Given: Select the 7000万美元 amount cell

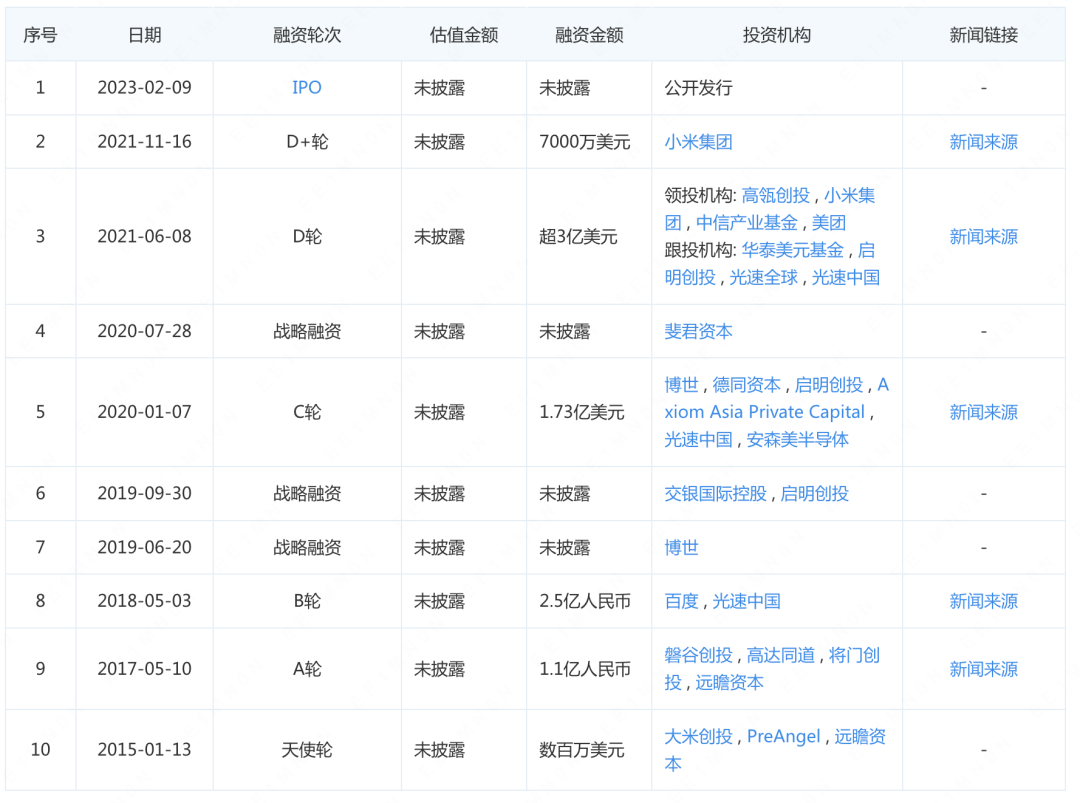Looking at the screenshot, I should tap(584, 142).
